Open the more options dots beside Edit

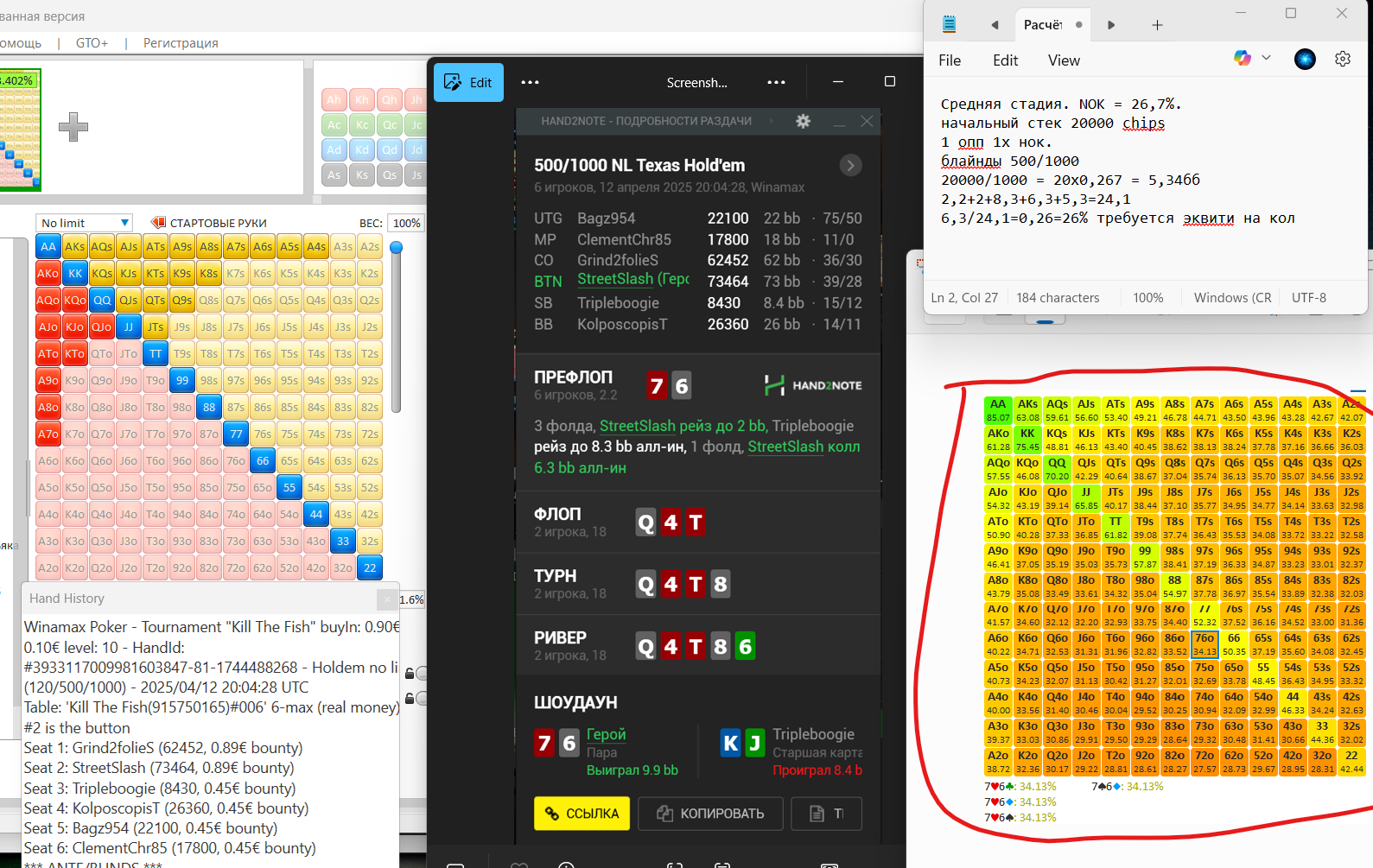point(530,82)
